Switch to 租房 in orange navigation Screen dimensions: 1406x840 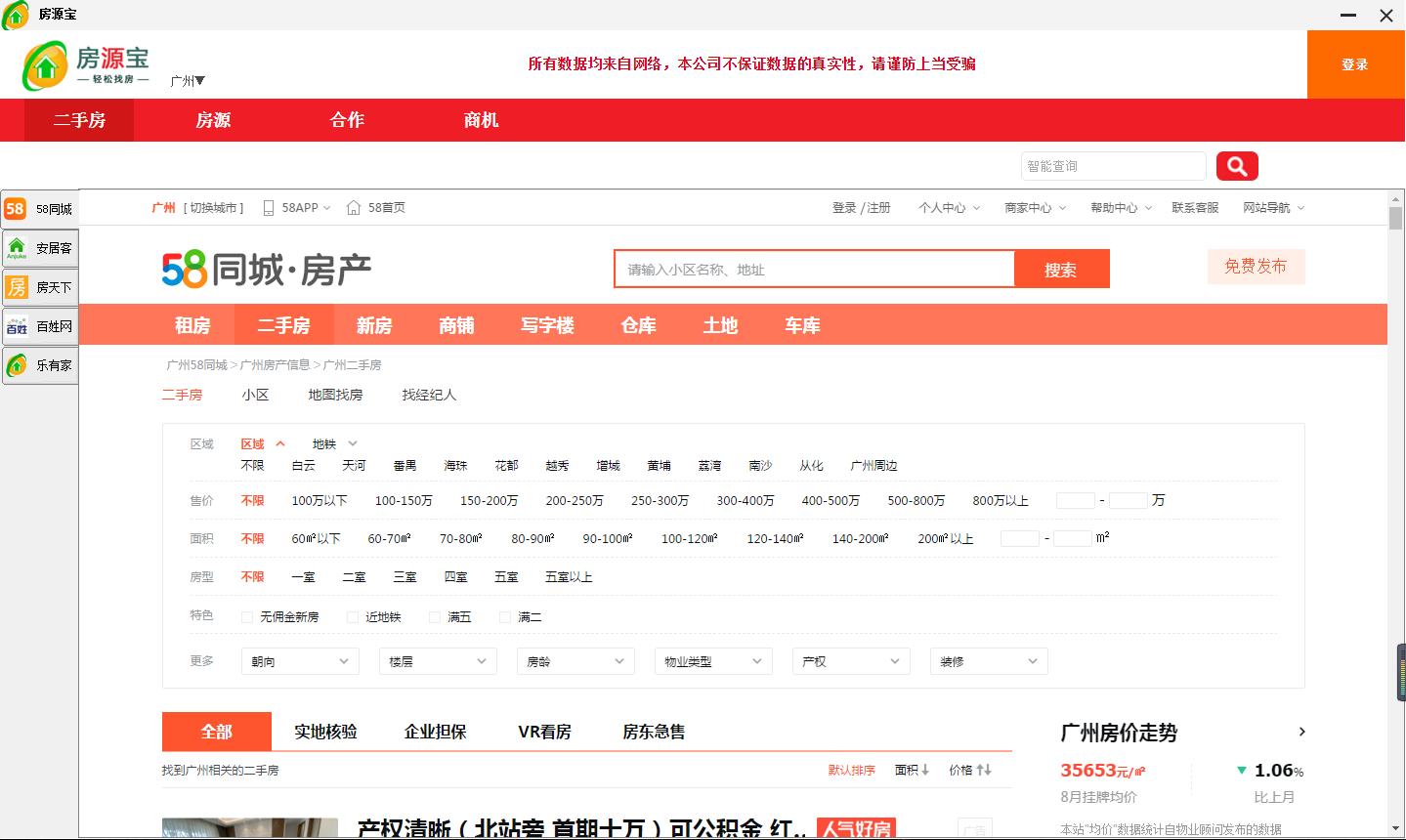pyautogui.click(x=192, y=325)
